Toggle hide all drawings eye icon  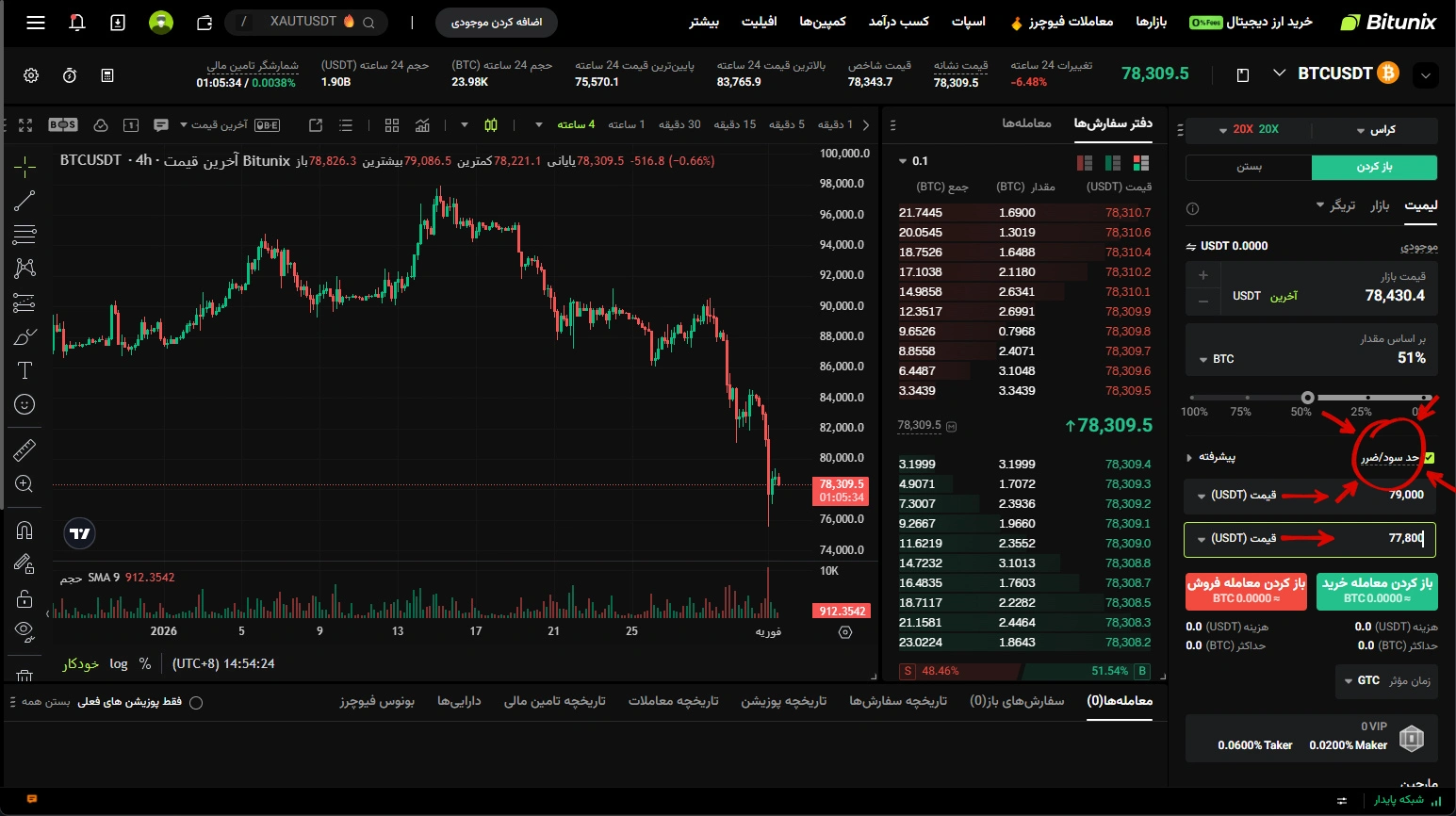(25, 630)
